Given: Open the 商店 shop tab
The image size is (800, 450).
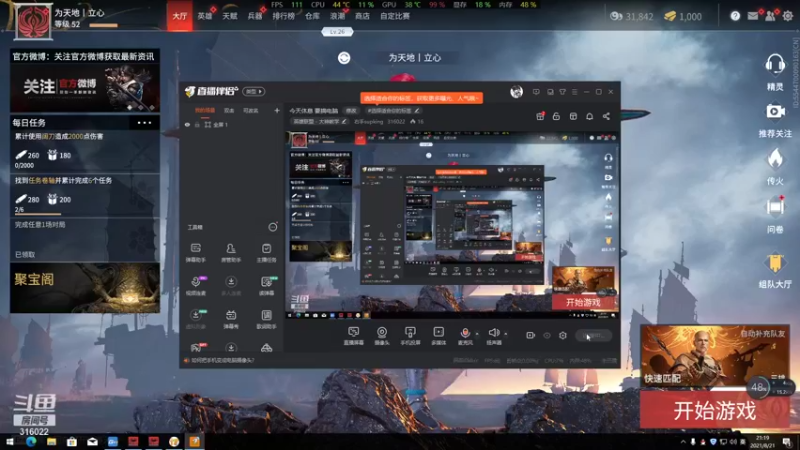Looking at the screenshot, I should [x=362, y=16].
